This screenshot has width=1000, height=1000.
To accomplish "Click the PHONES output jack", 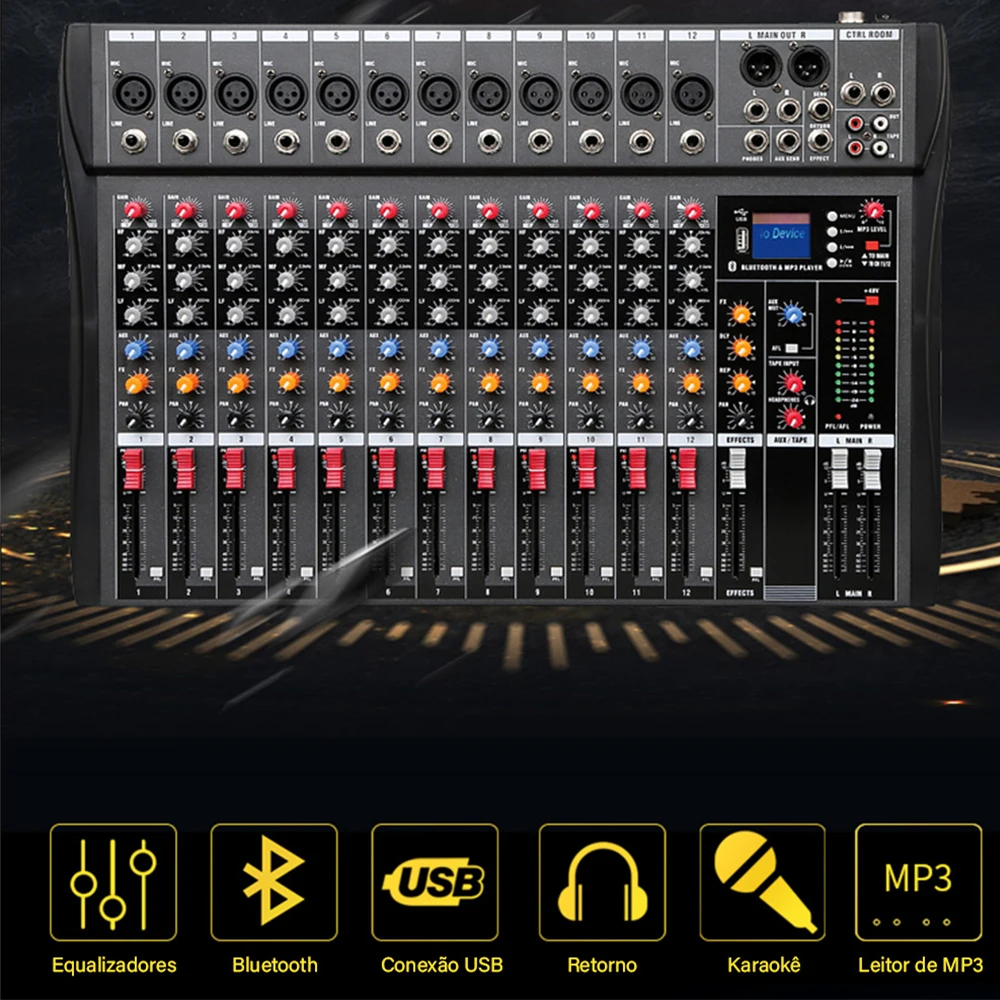I will (755, 141).
